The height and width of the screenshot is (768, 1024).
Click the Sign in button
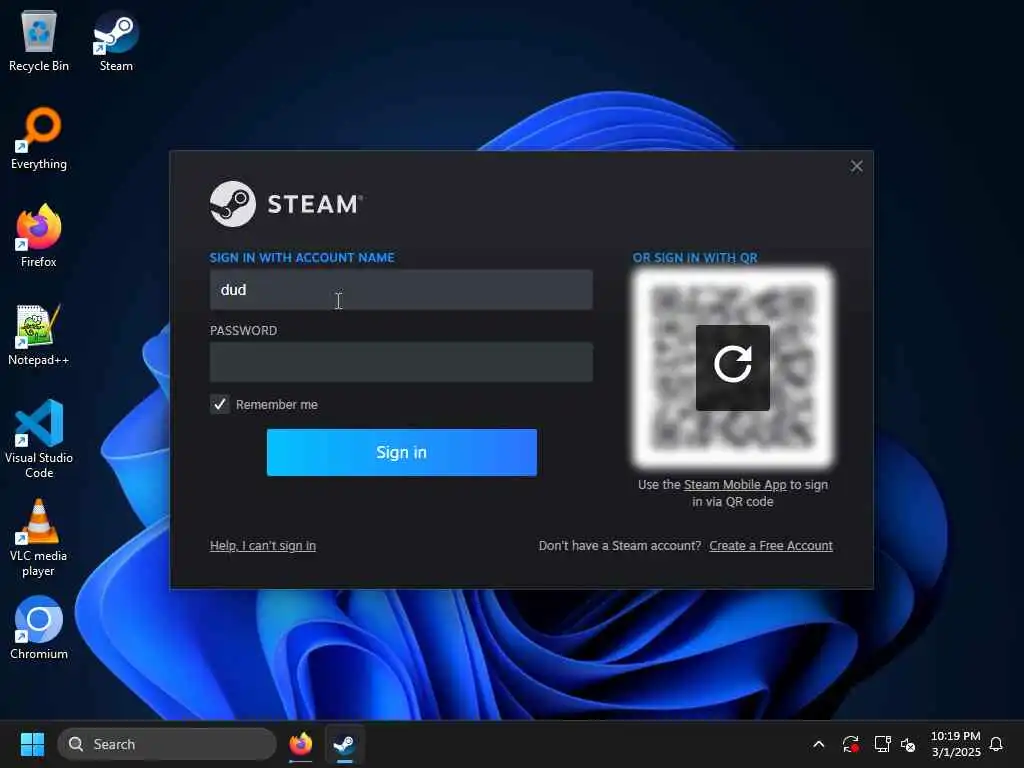tap(402, 453)
